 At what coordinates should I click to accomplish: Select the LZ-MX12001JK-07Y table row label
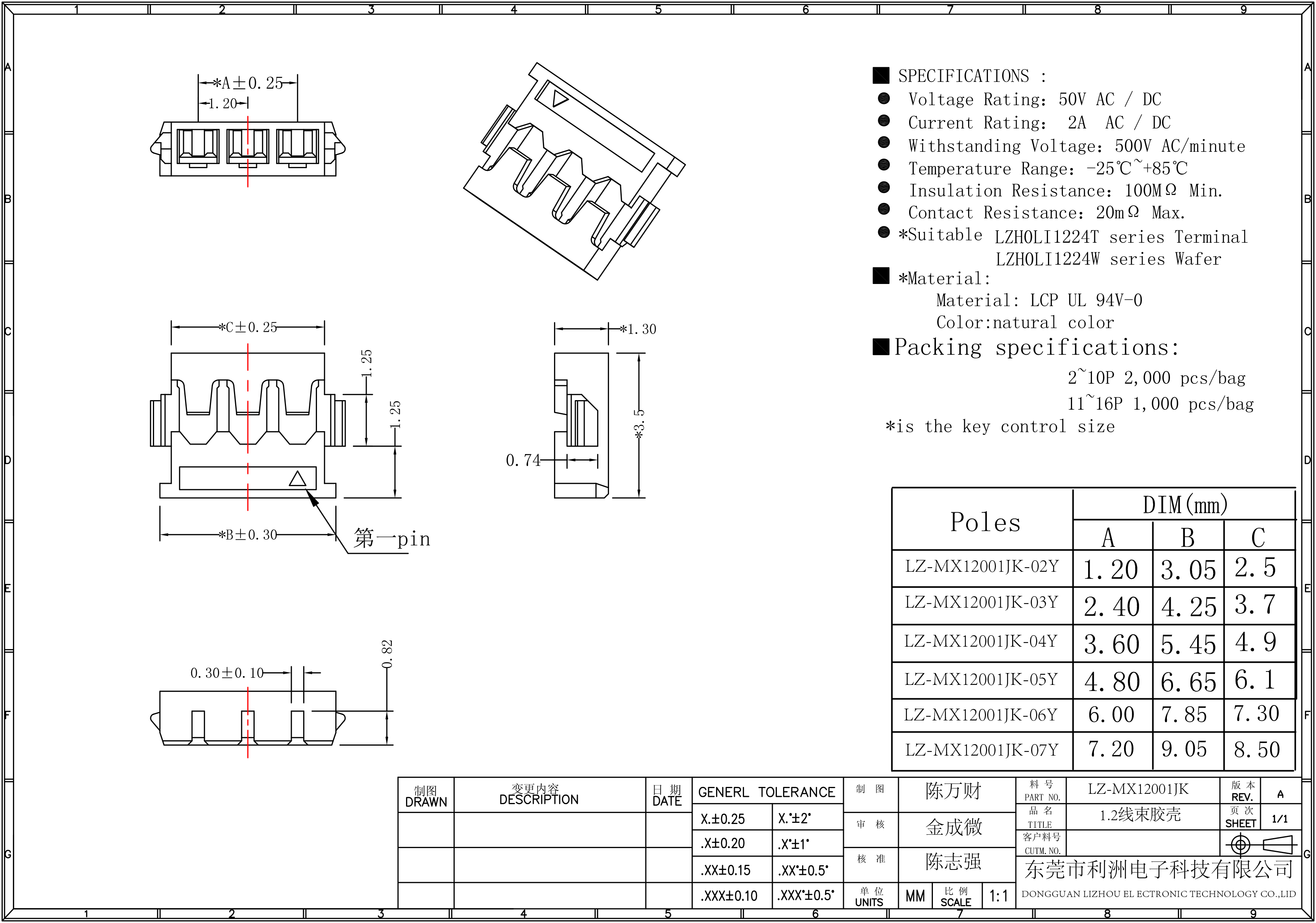tap(982, 750)
